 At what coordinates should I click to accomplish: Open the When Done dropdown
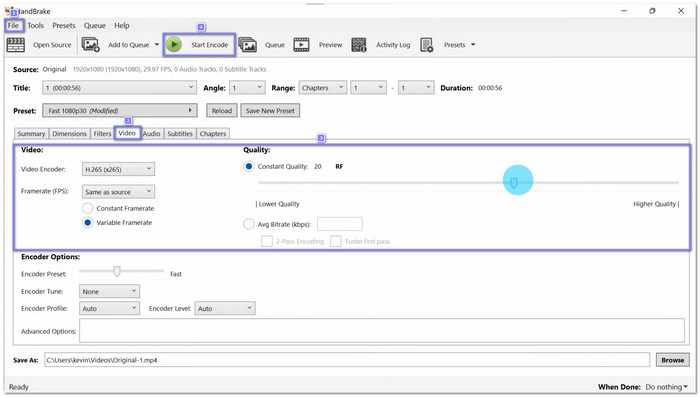667,387
